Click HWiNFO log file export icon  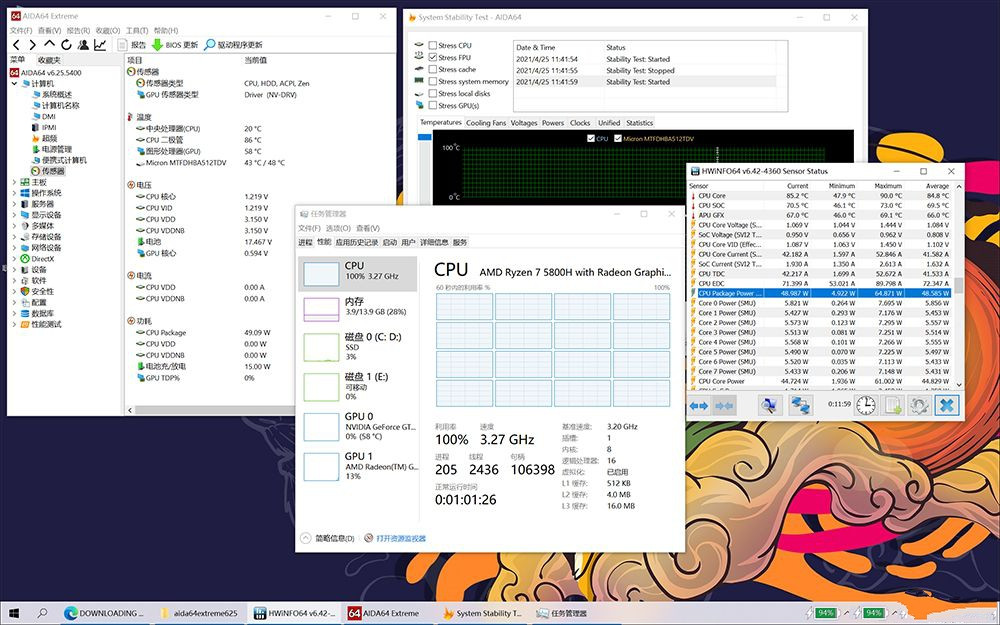(x=893, y=405)
